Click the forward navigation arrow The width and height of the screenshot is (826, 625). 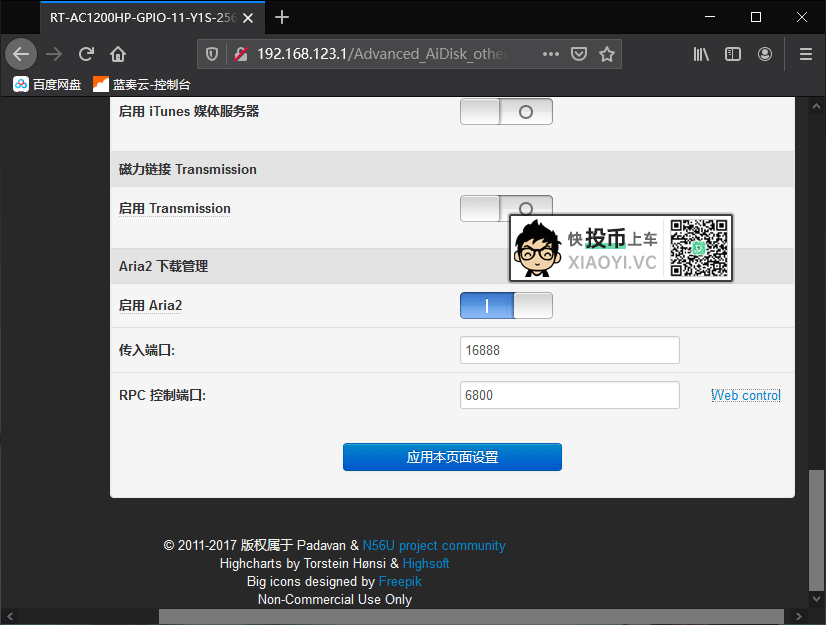coord(54,54)
